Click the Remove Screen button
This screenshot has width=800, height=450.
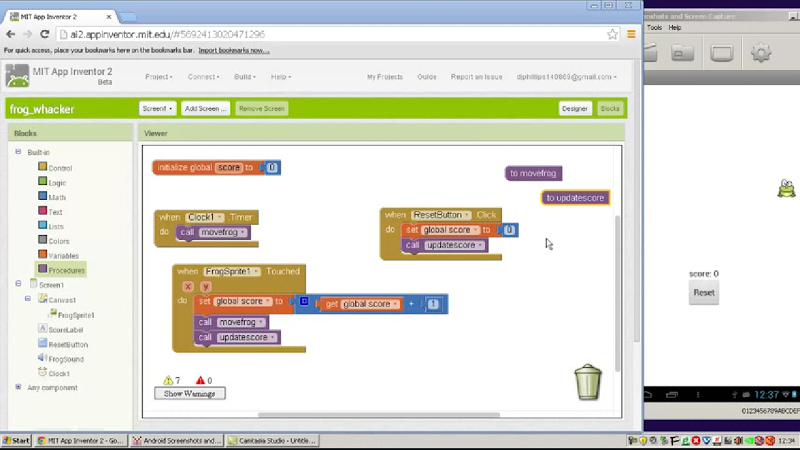(x=261, y=109)
